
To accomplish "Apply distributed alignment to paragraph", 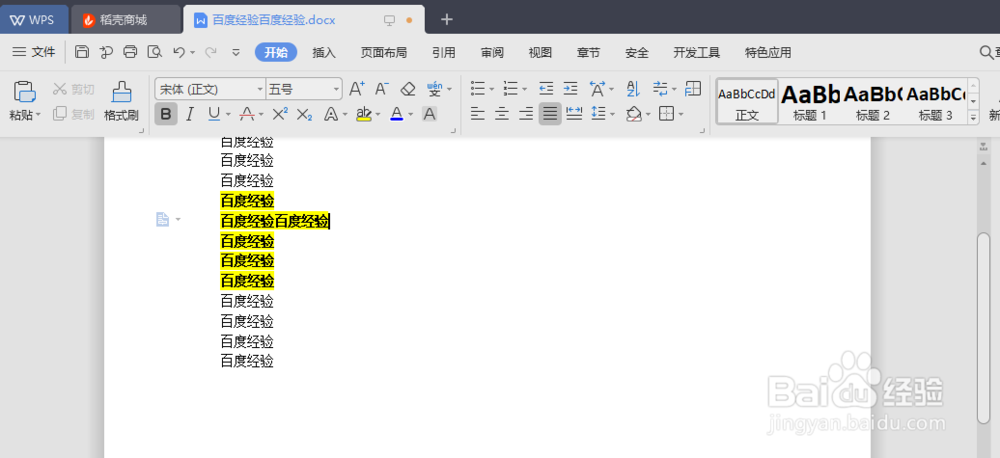I will pyautogui.click(x=575, y=114).
